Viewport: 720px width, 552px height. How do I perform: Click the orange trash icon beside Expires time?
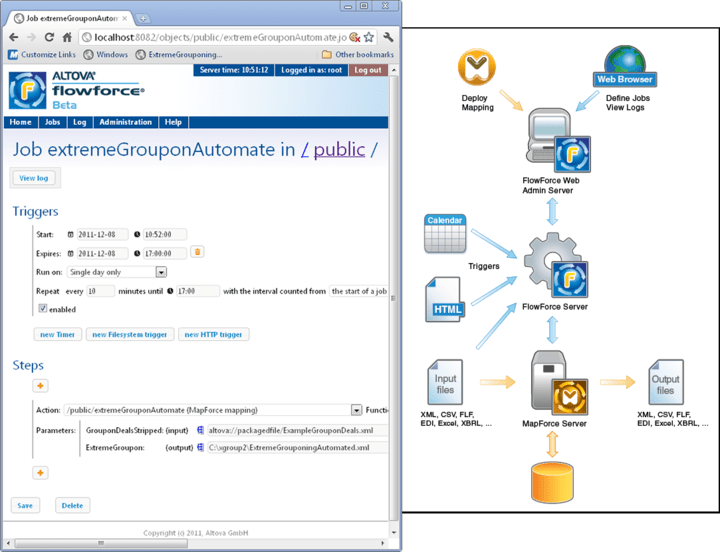pyautogui.click(x=197, y=252)
